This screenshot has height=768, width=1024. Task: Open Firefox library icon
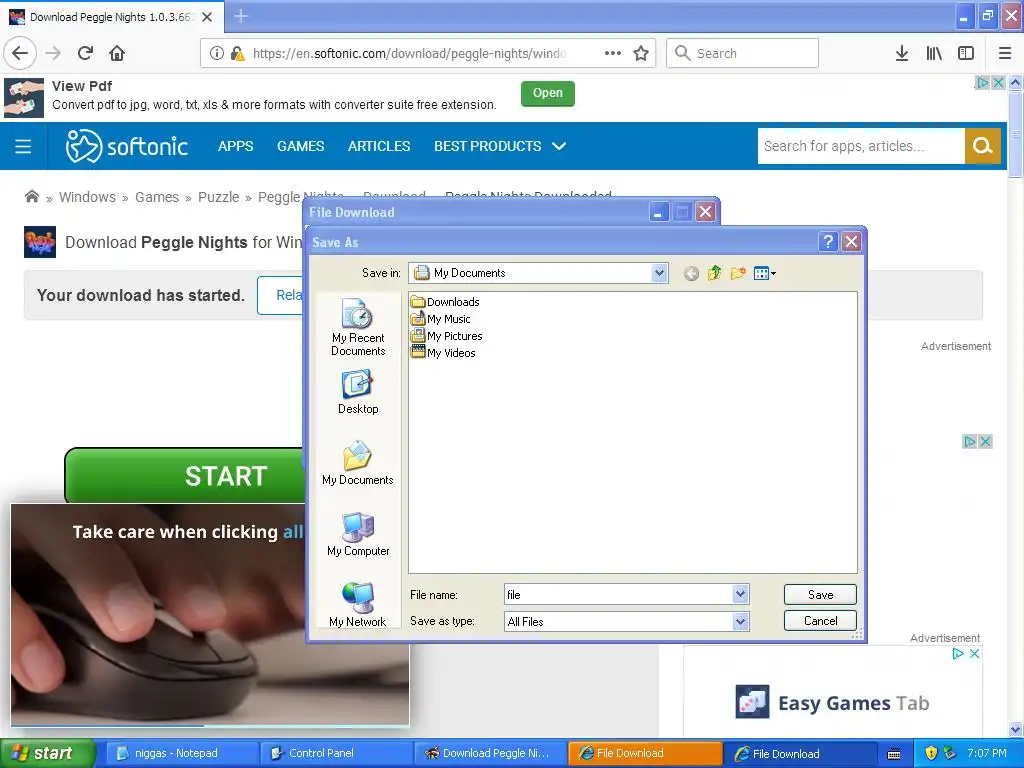click(934, 53)
